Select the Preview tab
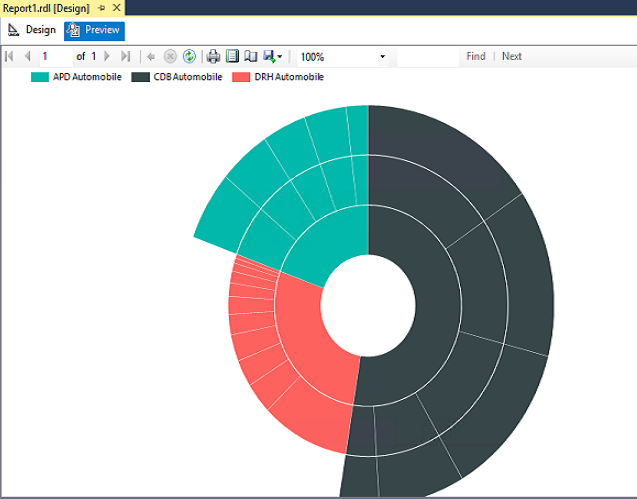637x499 pixels. [93, 30]
